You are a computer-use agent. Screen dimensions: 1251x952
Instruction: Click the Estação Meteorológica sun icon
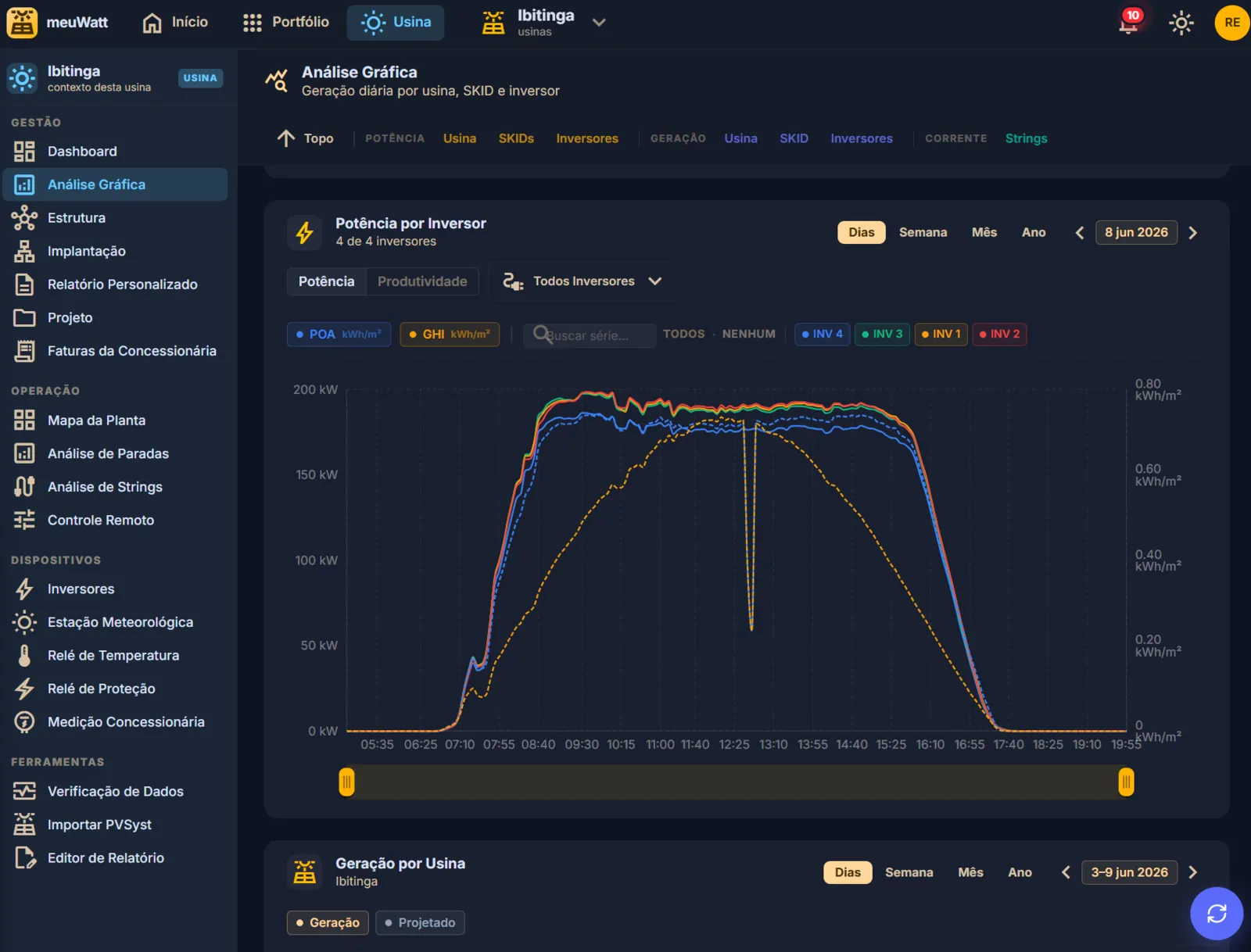24,622
